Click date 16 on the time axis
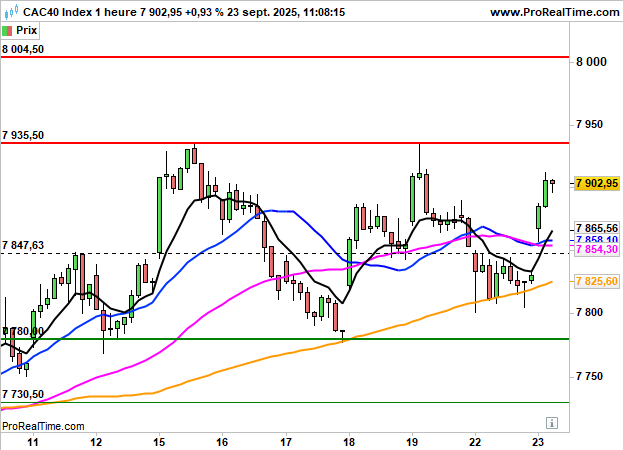Viewport: 623px width, 450px height. (x=222, y=442)
